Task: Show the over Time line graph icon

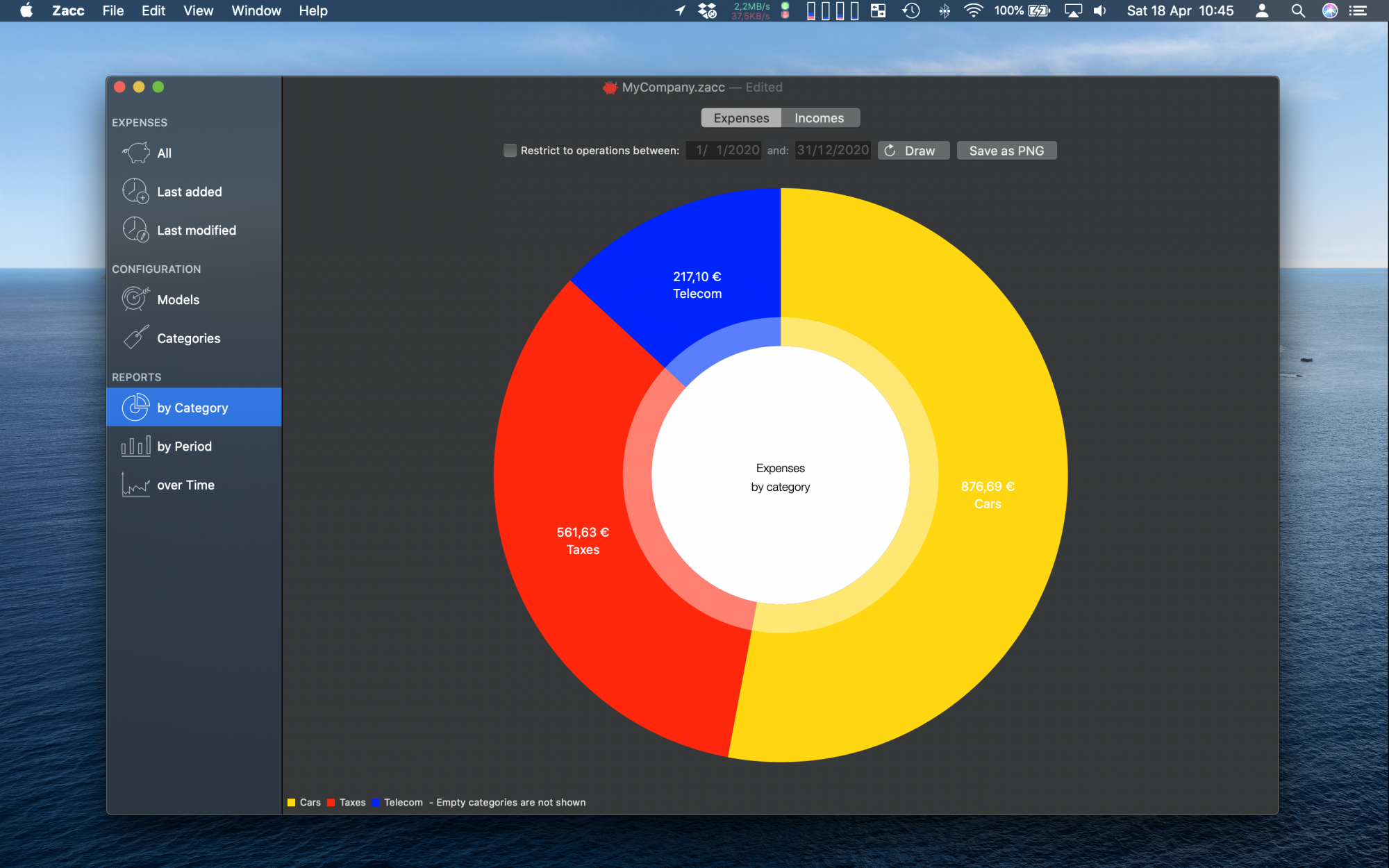Action: click(135, 485)
